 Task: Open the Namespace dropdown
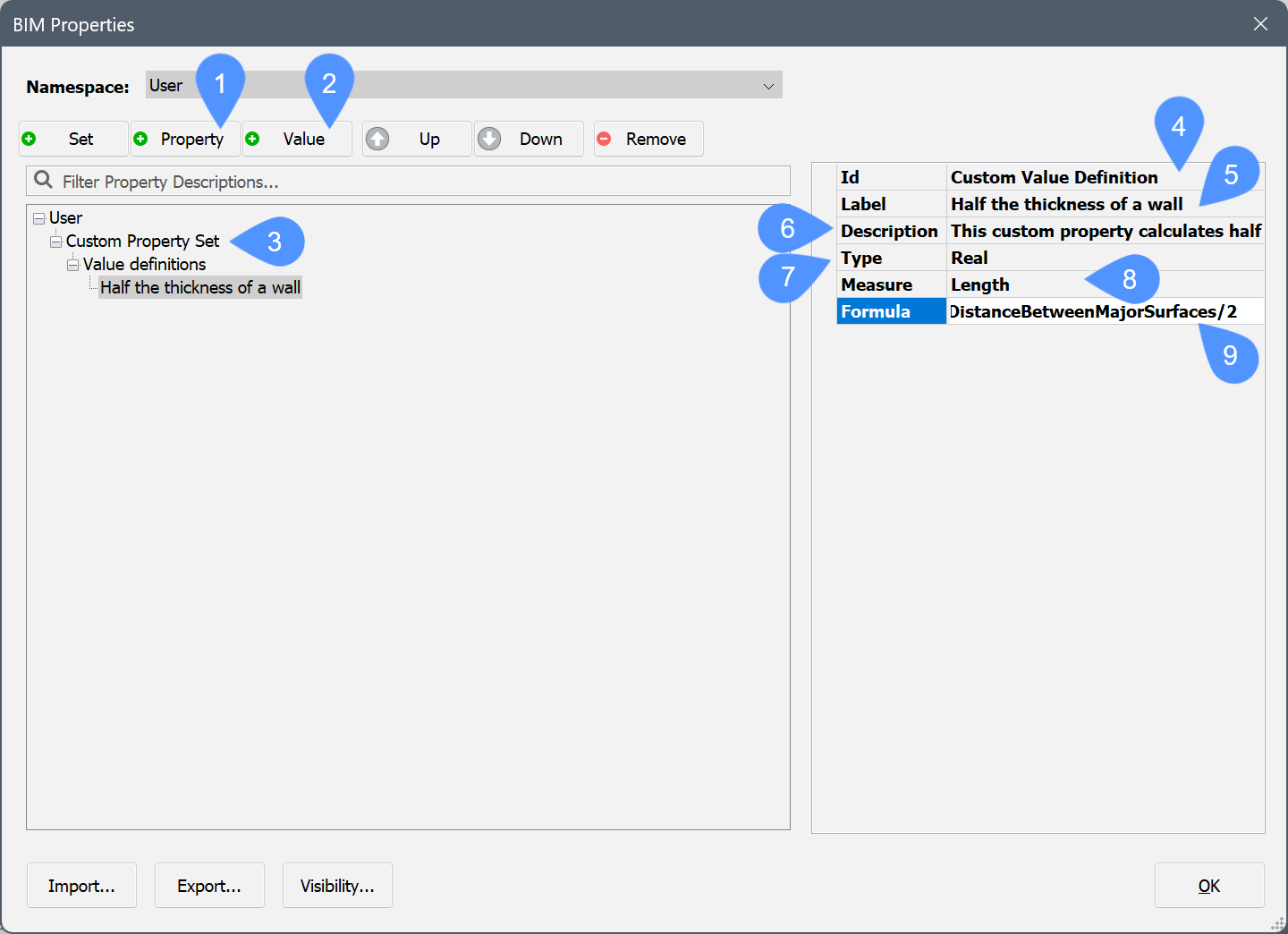coord(767,86)
